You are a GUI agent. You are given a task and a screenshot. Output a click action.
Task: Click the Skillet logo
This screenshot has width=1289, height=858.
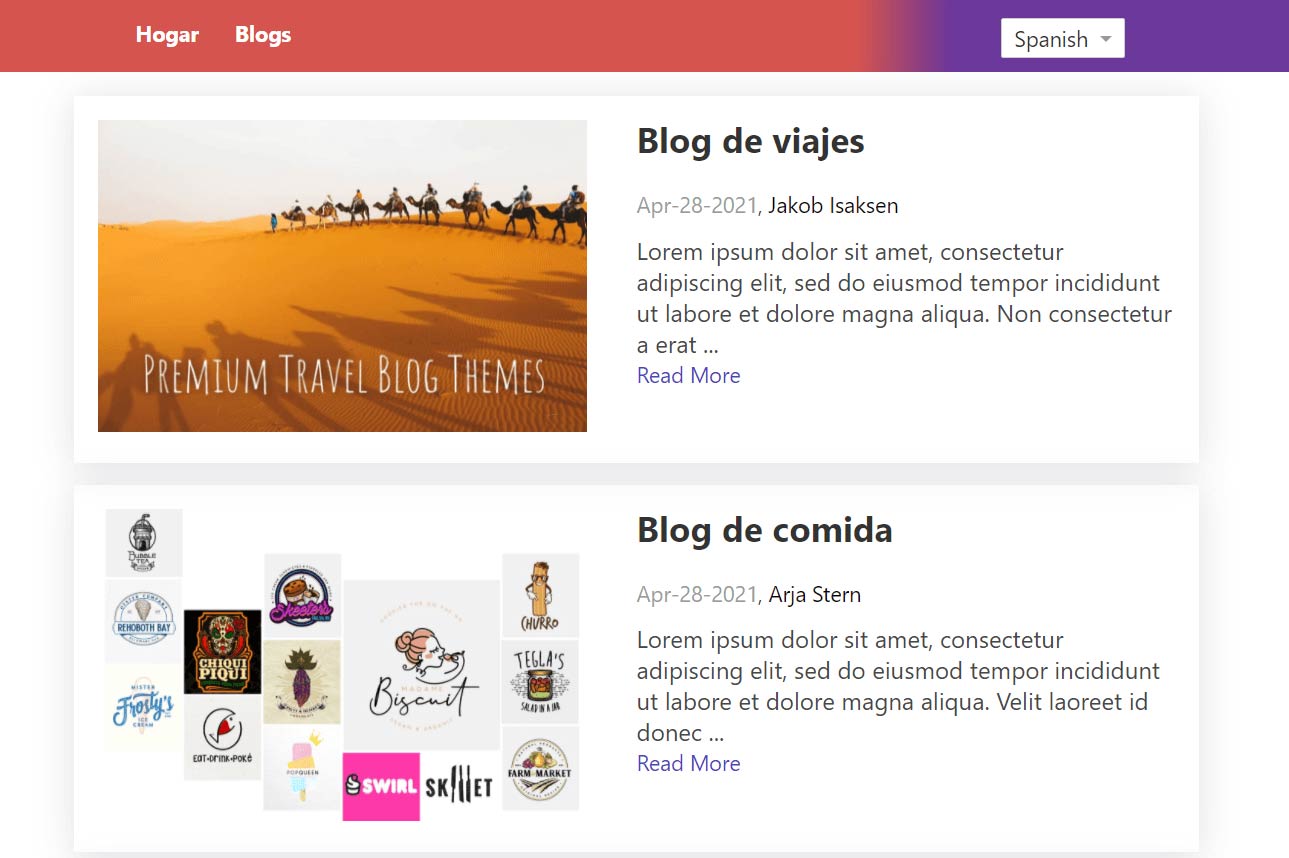coord(459,787)
